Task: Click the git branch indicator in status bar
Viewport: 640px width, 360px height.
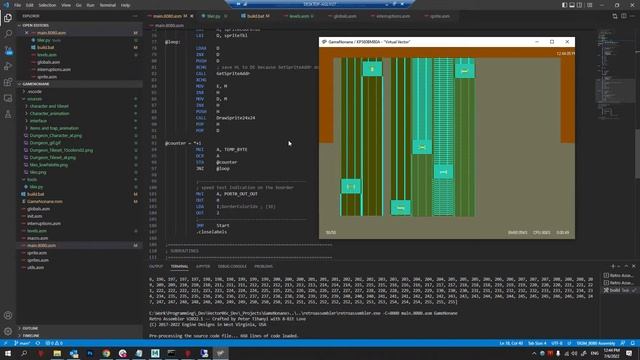Action: click(22, 343)
